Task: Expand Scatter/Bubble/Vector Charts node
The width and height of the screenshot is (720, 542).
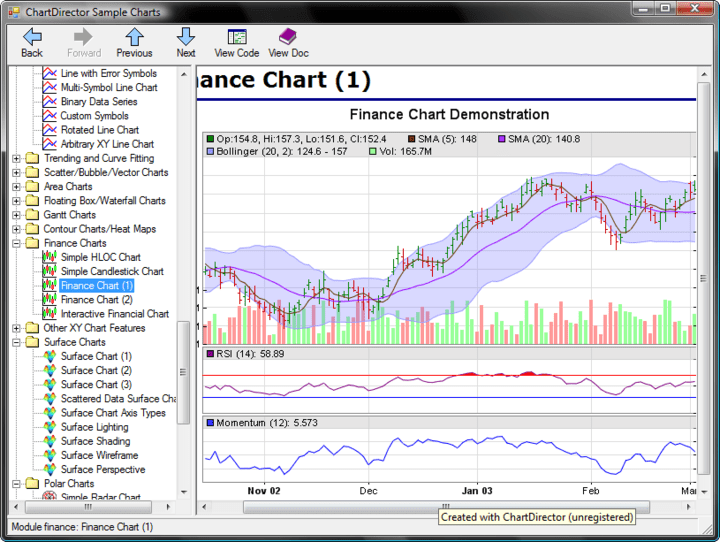Action: (17, 173)
